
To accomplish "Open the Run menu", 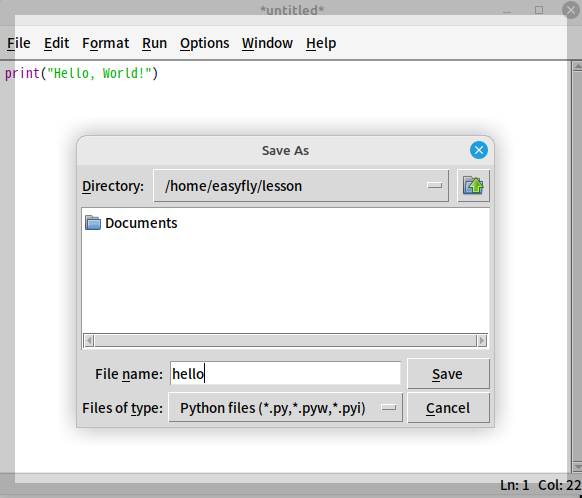I will [154, 43].
